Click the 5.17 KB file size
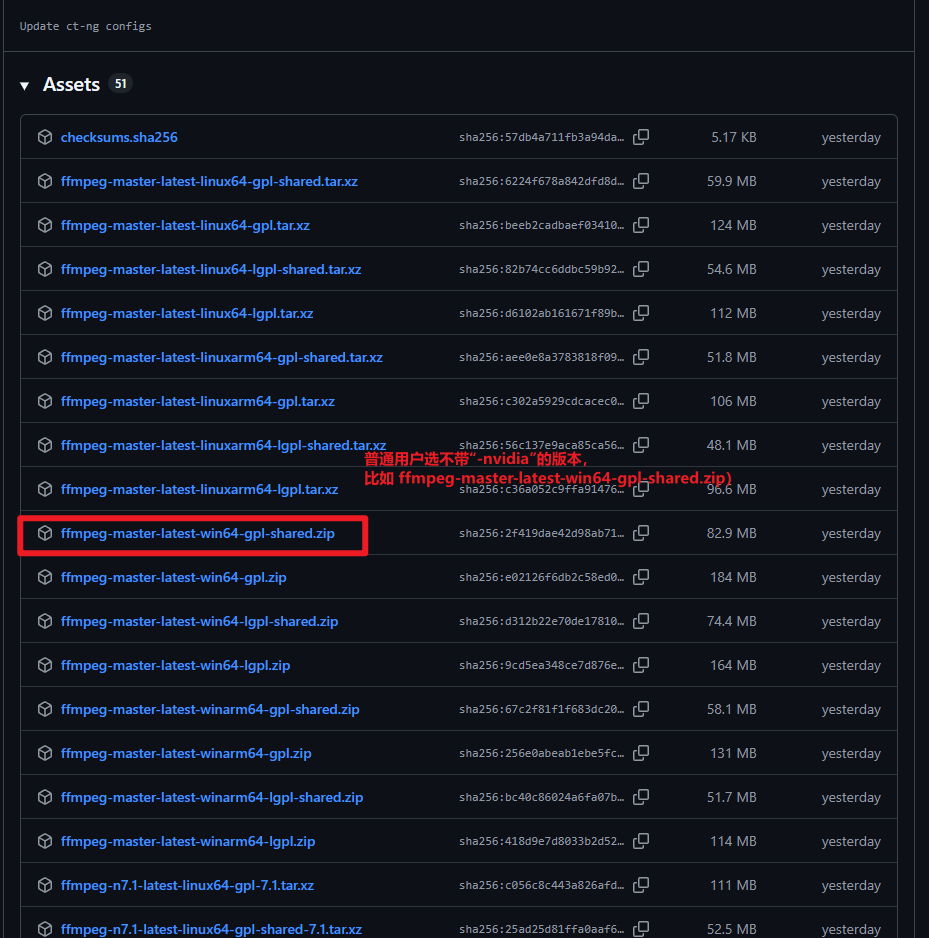This screenshot has width=929, height=938. (734, 137)
